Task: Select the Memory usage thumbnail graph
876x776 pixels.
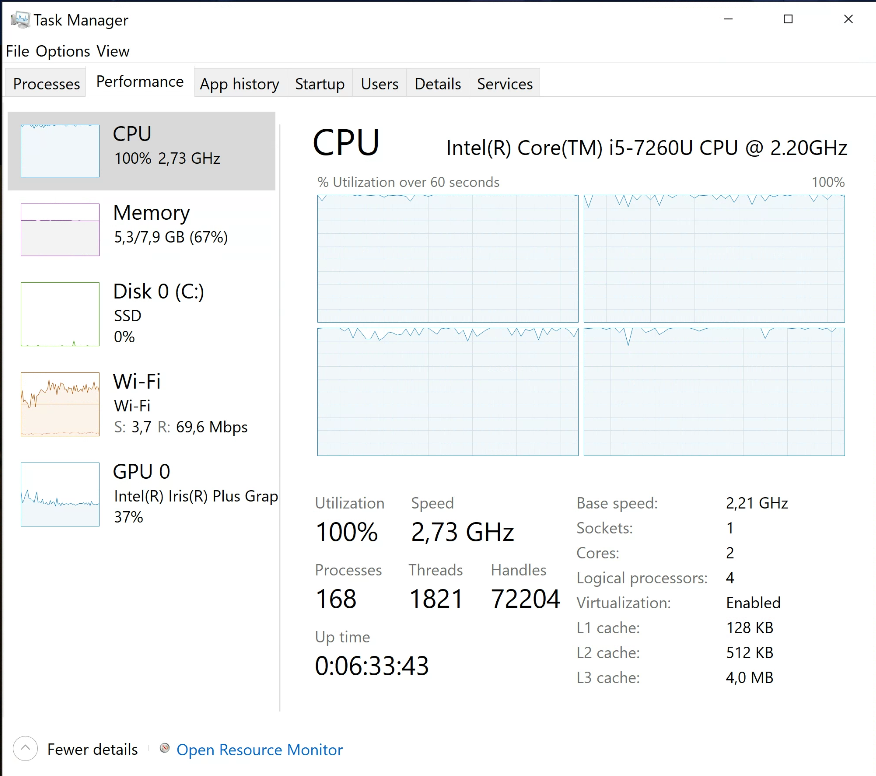Action: tap(60, 229)
